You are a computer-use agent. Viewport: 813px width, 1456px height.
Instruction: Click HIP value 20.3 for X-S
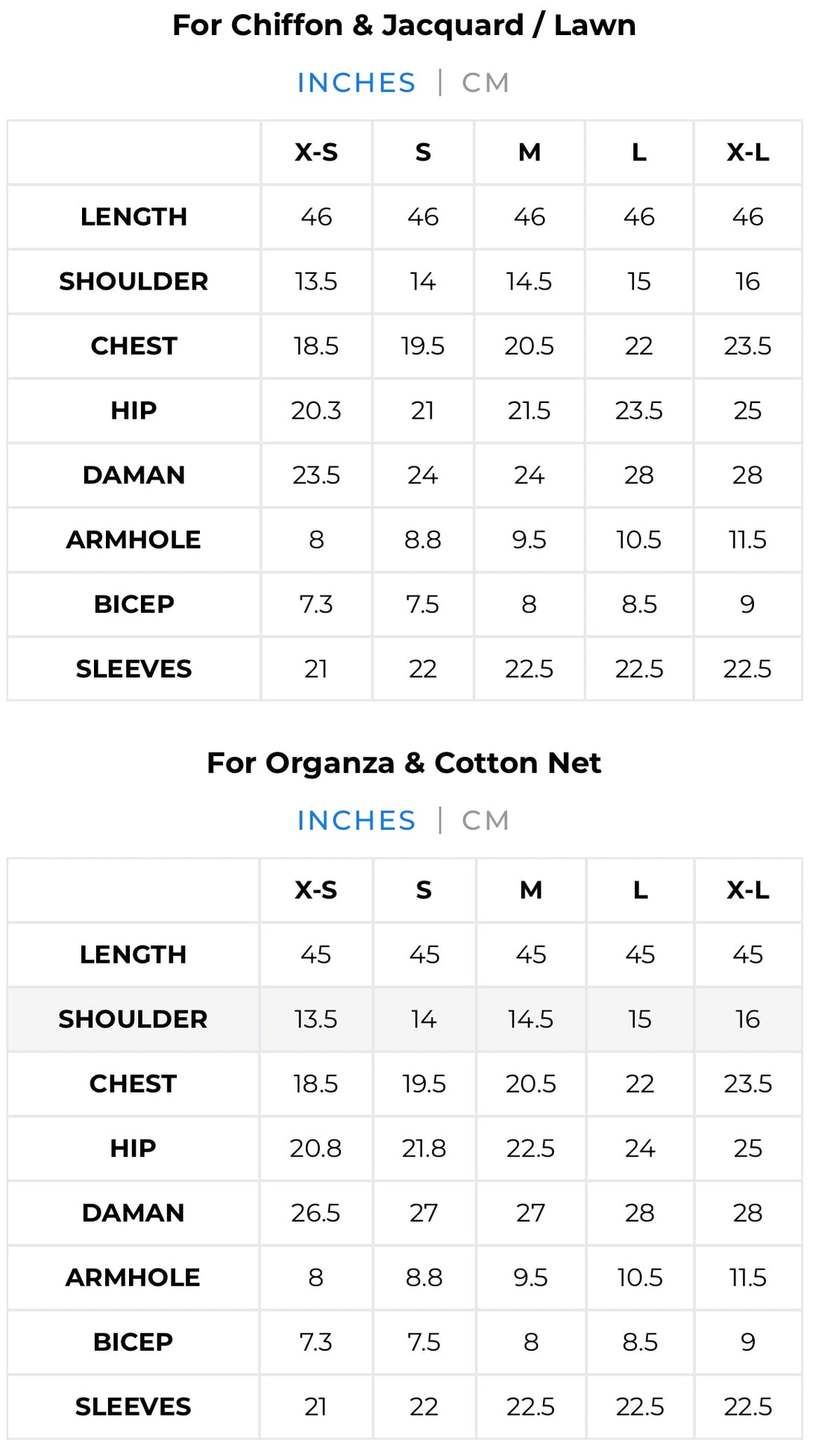(x=316, y=410)
